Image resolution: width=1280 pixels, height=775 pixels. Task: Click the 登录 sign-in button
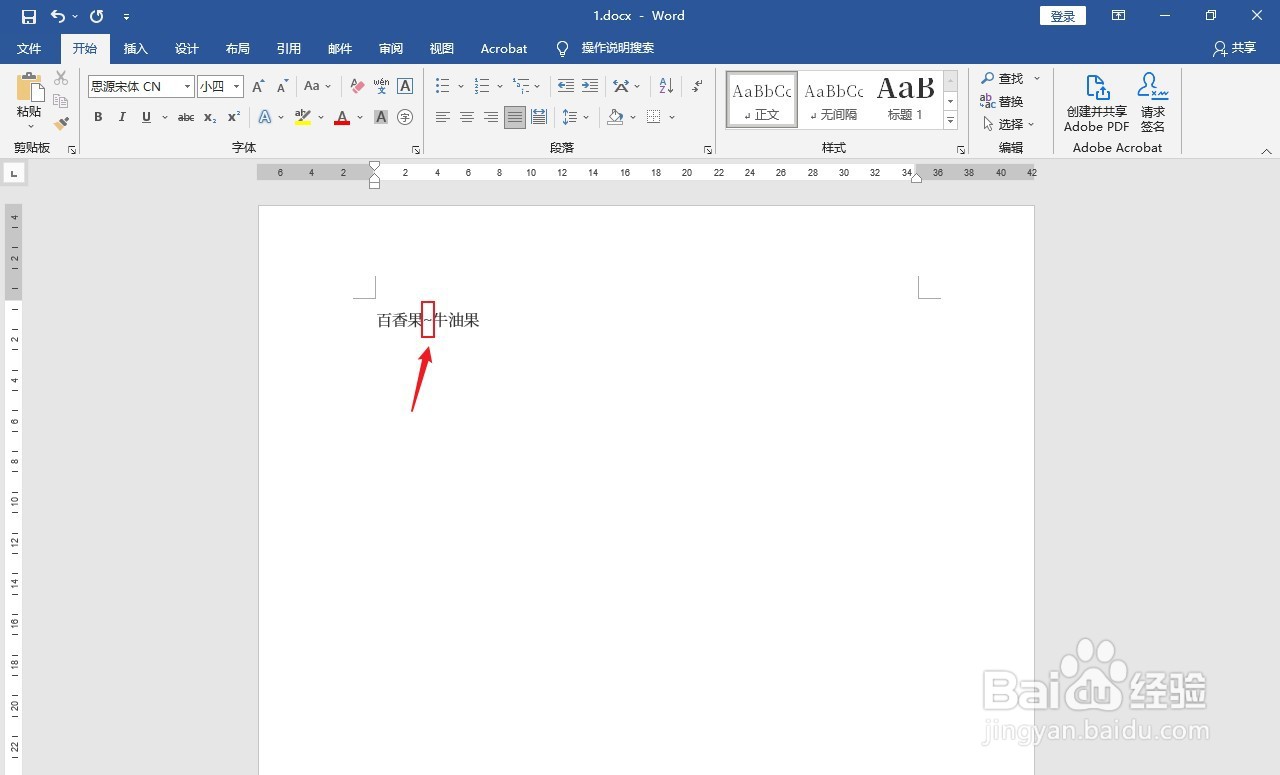tap(1063, 16)
